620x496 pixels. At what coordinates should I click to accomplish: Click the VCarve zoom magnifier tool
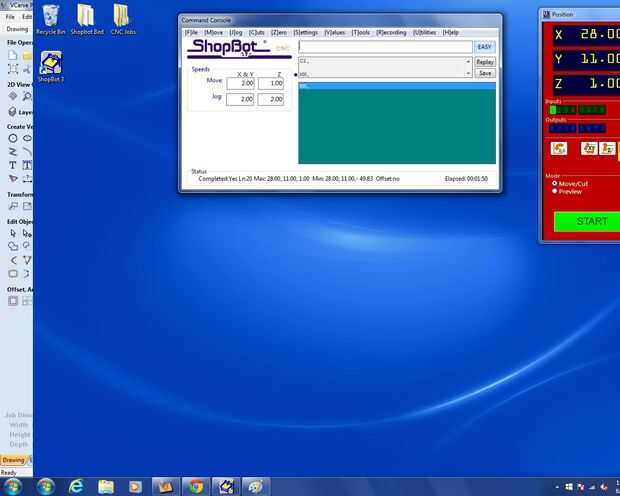[x=27, y=96]
